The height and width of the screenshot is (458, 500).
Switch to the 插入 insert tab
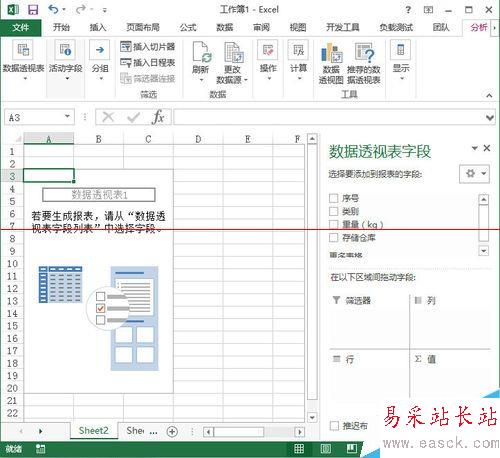98,27
